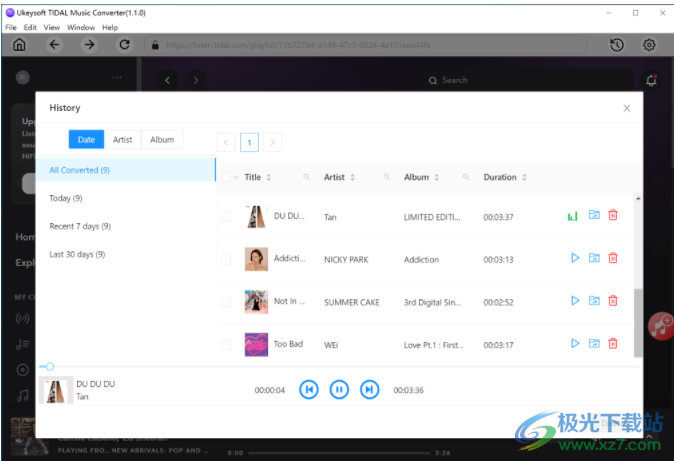Check the DU DU track checkbox
The width and height of the screenshot is (674, 461).
click(x=226, y=217)
